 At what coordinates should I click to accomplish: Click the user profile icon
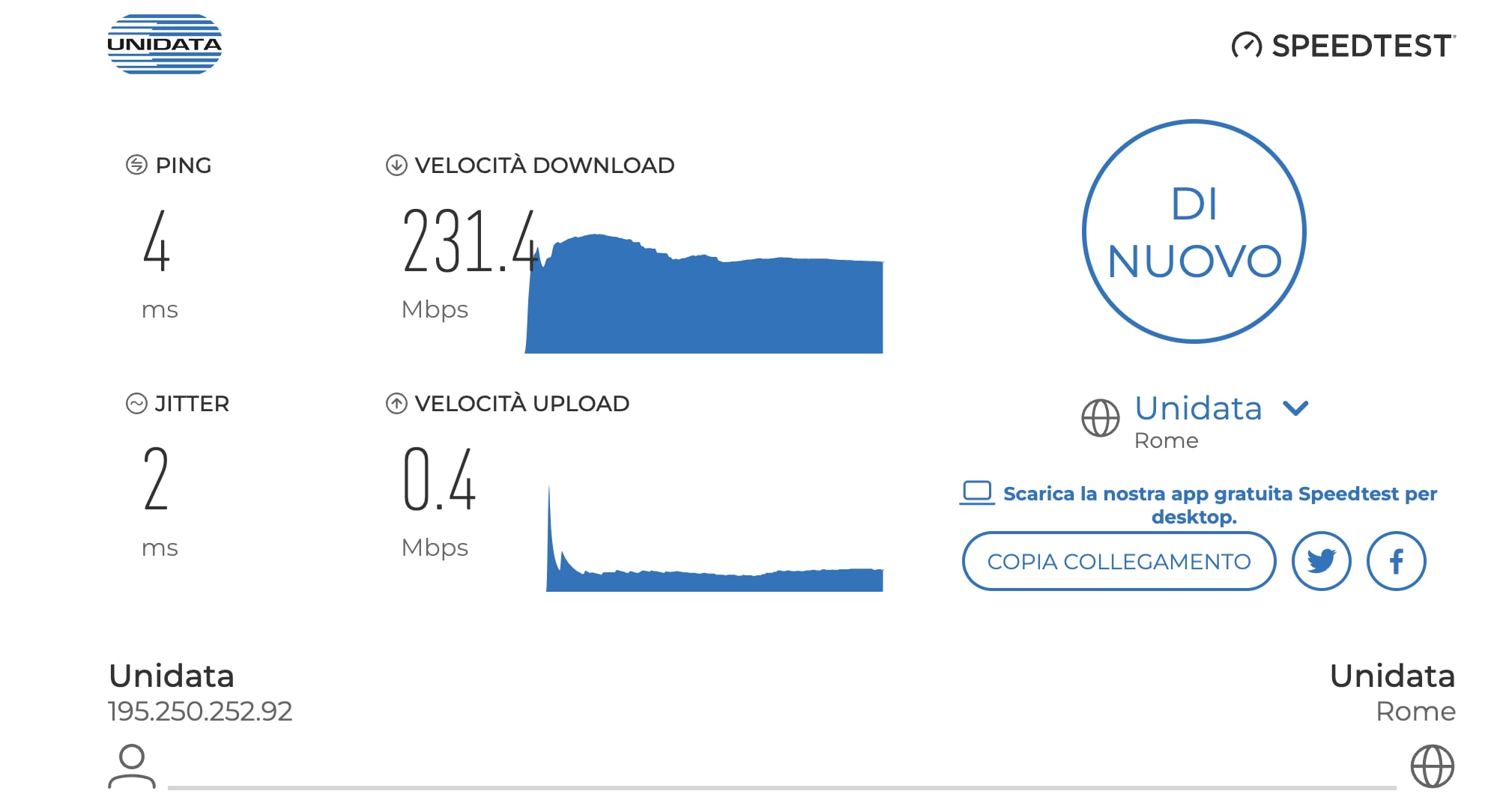(132, 766)
